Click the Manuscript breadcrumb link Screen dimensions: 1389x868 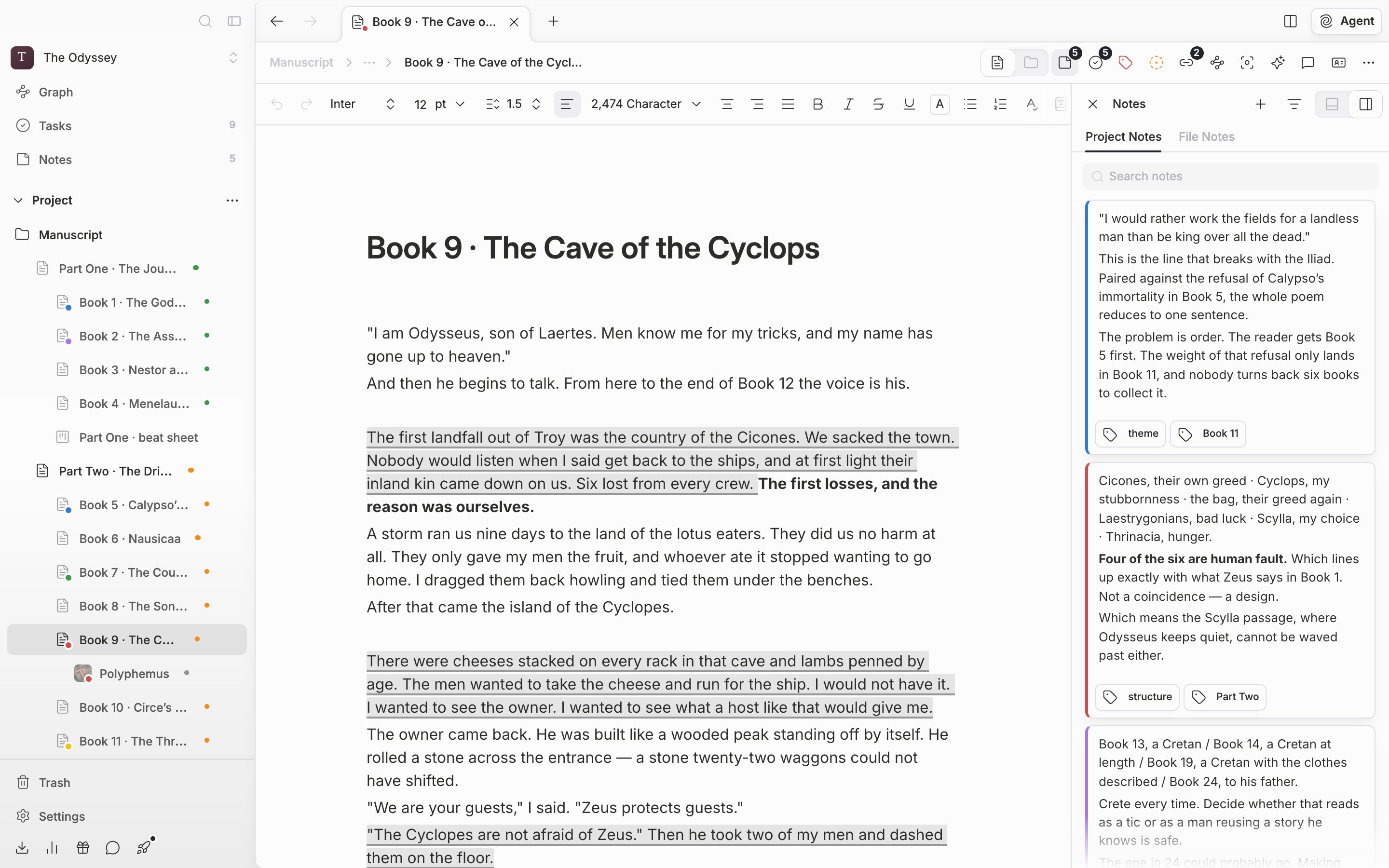[x=301, y=63]
